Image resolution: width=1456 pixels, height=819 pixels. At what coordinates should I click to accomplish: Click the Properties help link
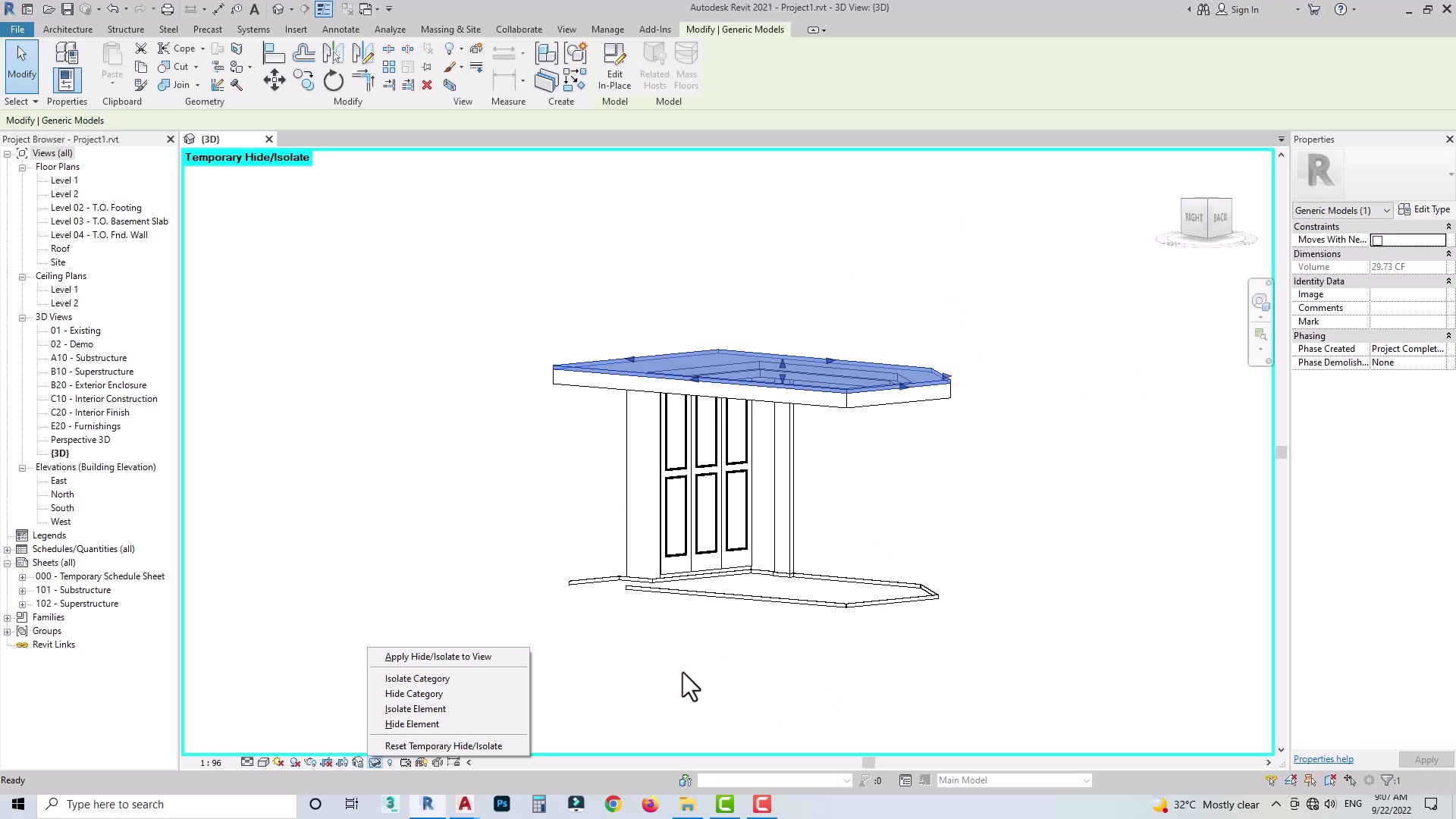pos(1323,759)
